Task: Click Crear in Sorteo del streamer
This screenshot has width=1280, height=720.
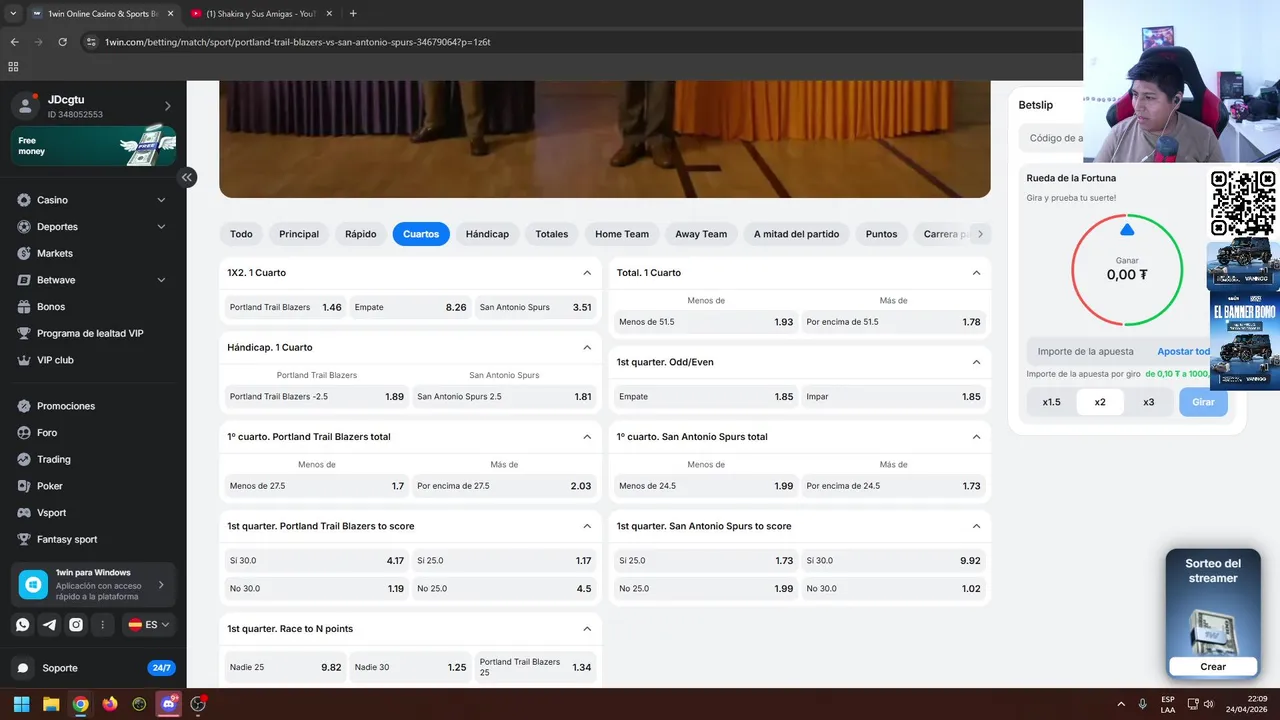Action: pyautogui.click(x=1213, y=666)
